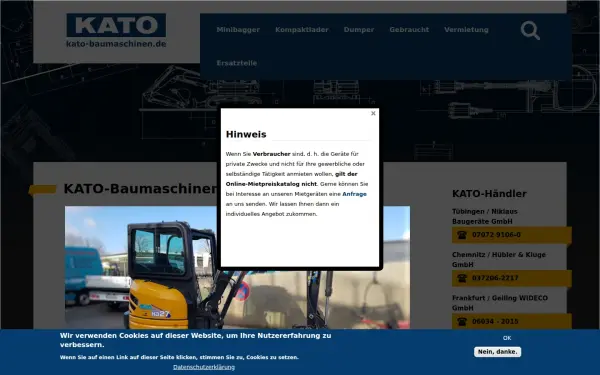Screen dimensions: 600x375
Task: Open the Datenschutzerklärung link
Action: (204, 367)
